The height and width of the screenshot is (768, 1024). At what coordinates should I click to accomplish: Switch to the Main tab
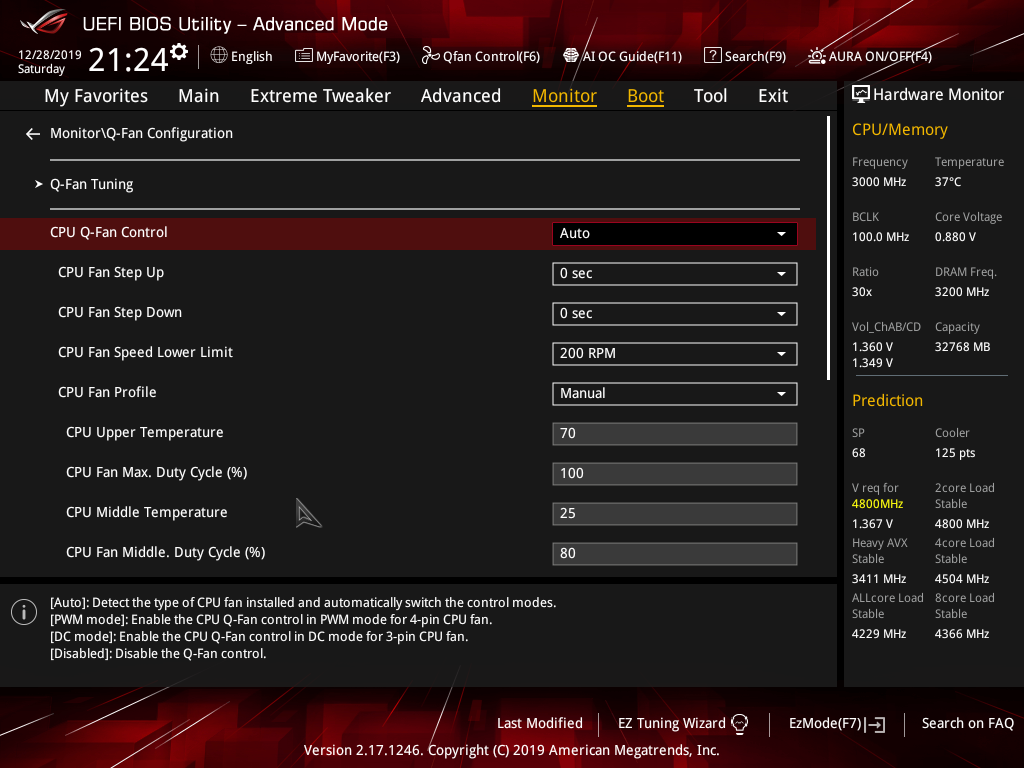[199, 96]
